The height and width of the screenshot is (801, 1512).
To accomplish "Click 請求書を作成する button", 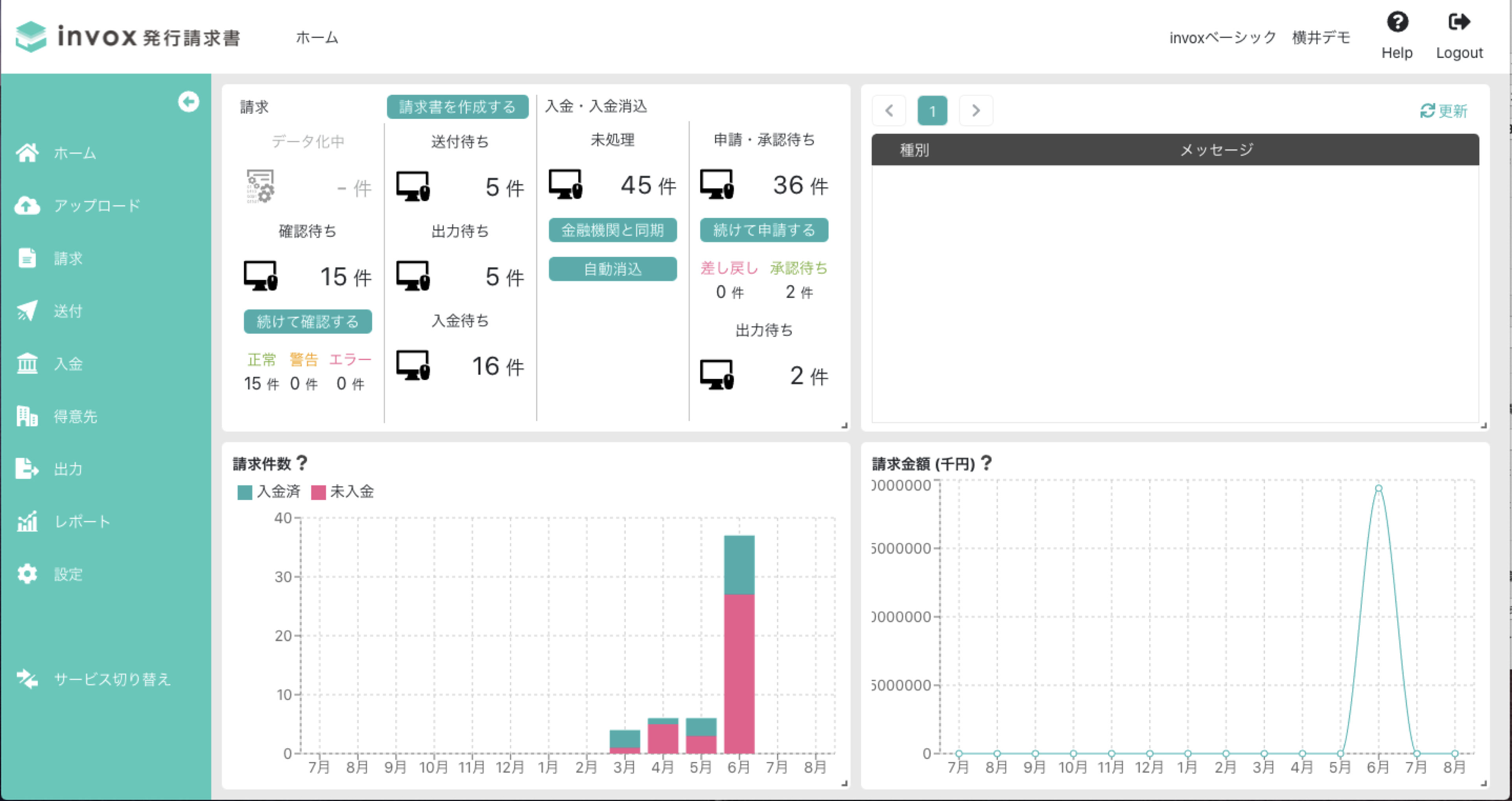I will [x=457, y=107].
